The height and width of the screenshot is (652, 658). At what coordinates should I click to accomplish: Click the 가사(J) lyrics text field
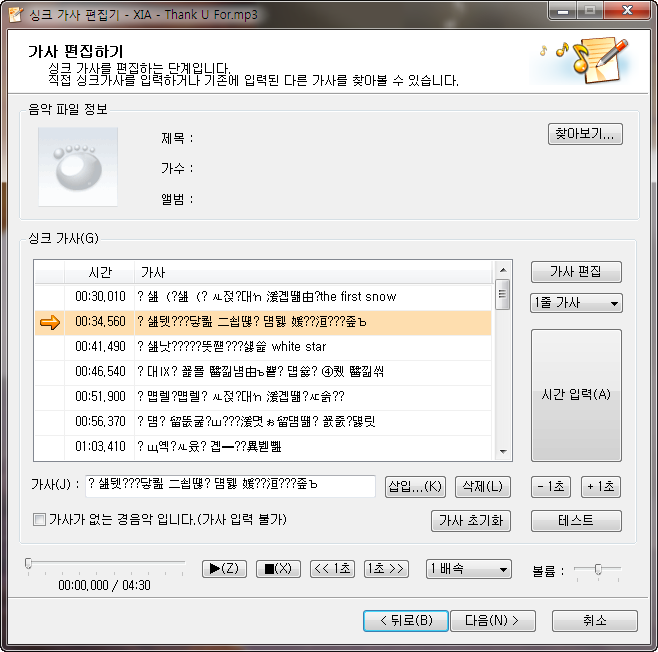click(x=230, y=486)
